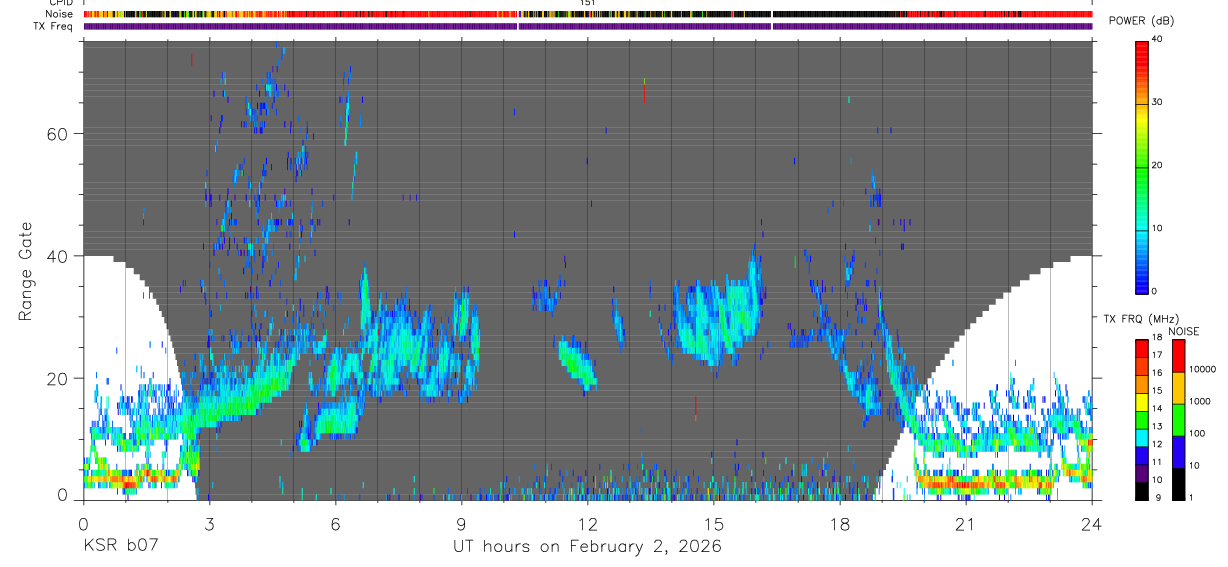Click the noise level color scale bar
Screen dimensions: 1228x567
coord(1178,418)
